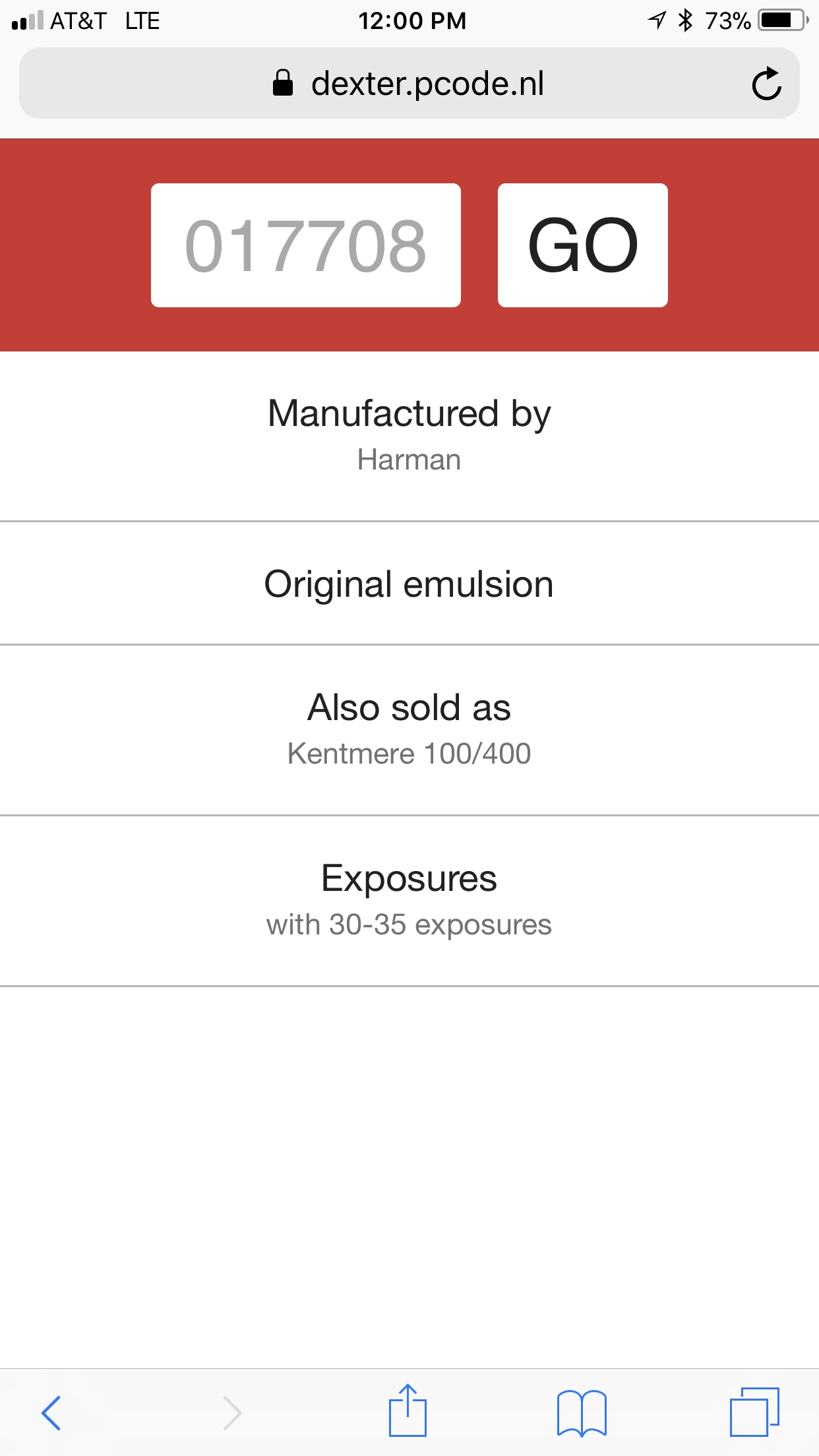The width and height of the screenshot is (819, 1456).
Task: Open the Share sheet icon
Action: pos(408,1411)
